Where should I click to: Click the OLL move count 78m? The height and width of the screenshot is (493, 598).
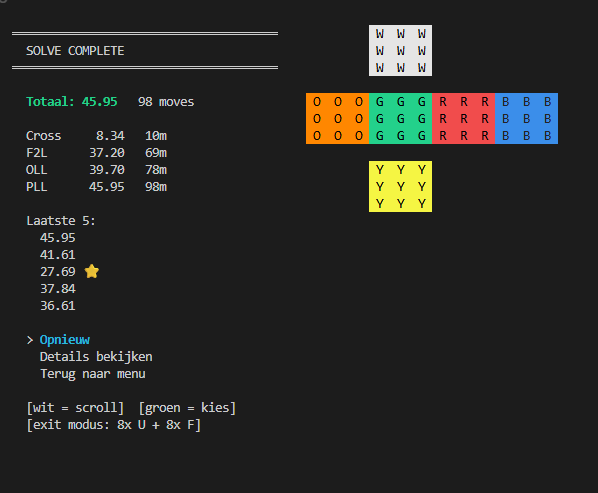coord(156,170)
